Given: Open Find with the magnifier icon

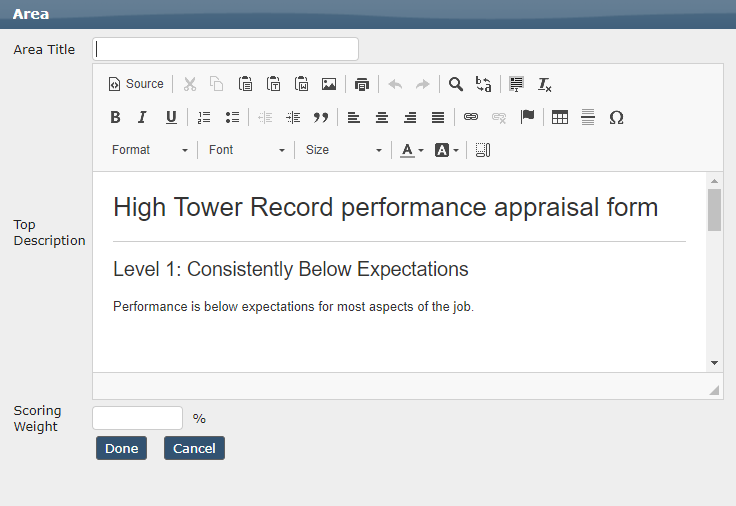Looking at the screenshot, I should pyautogui.click(x=455, y=84).
